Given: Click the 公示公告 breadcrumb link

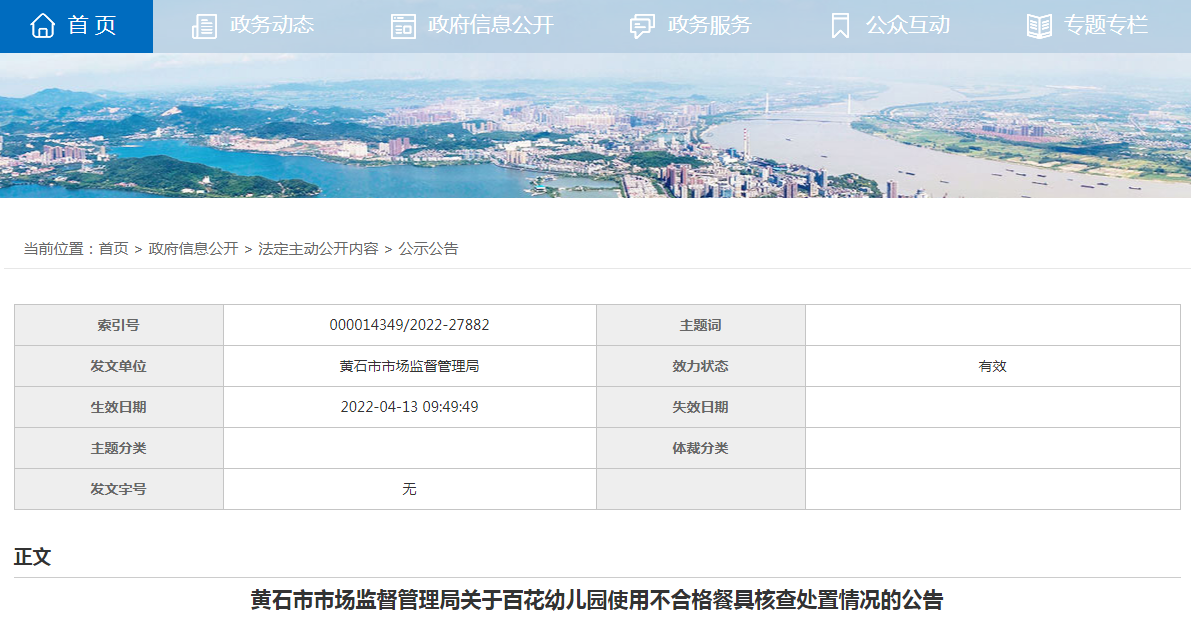Looking at the screenshot, I should click(428, 249).
